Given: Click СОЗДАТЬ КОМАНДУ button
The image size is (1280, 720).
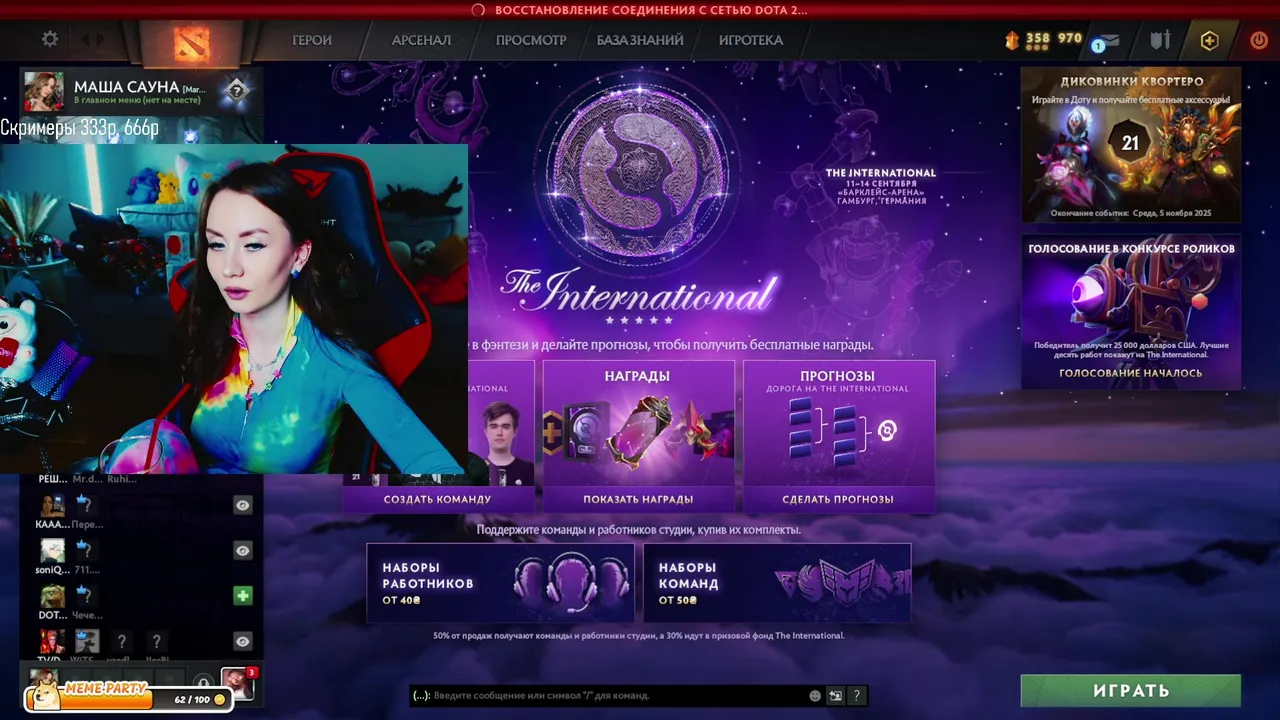Looking at the screenshot, I should pyautogui.click(x=437, y=499).
